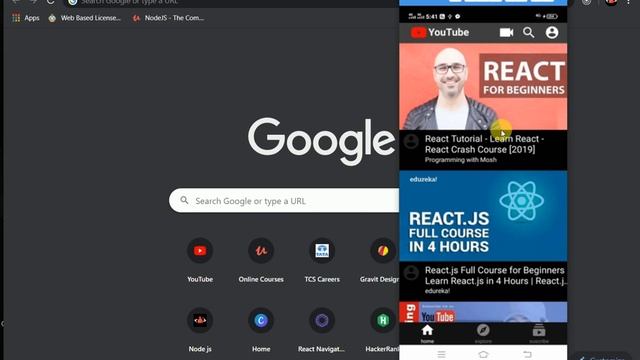Open the React For Beginners video thumbnail
Viewport: 640px width, 360px height.
[x=483, y=87]
